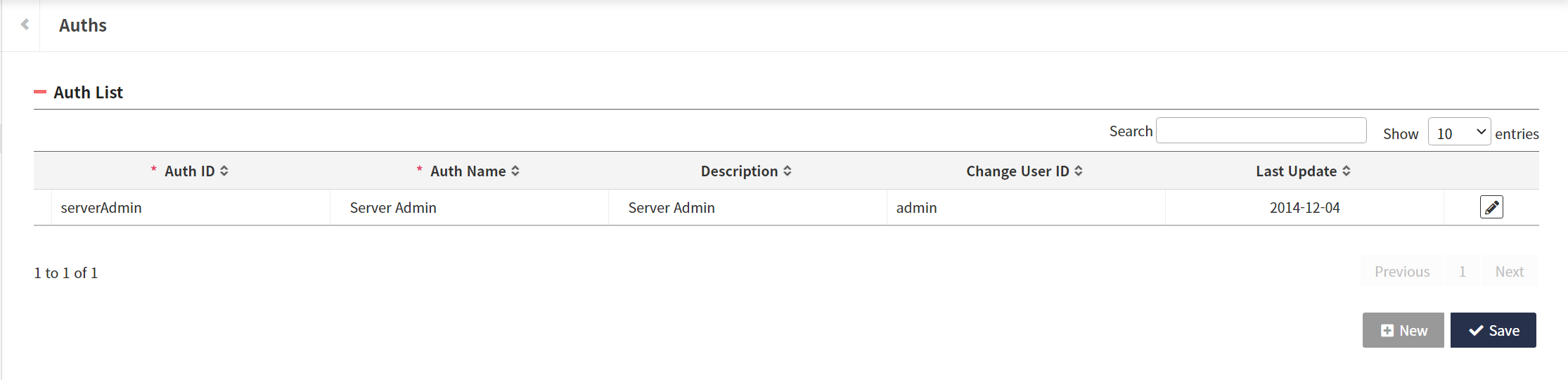
Task: Click the 2014-12-04 Last Update cell
Action: [x=1304, y=208]
